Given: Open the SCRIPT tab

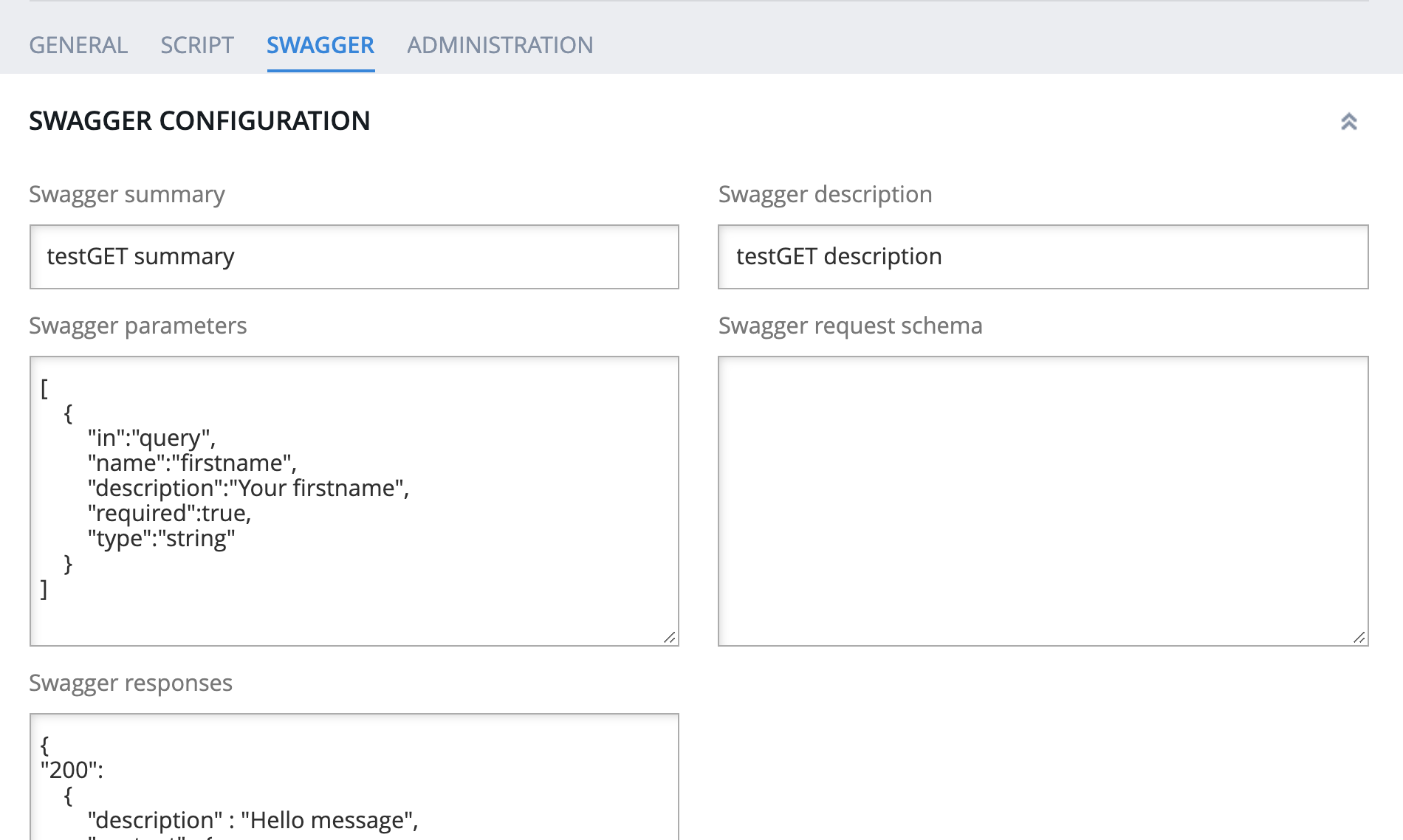Looking at the screenshot, I should [x=197, y=45].
